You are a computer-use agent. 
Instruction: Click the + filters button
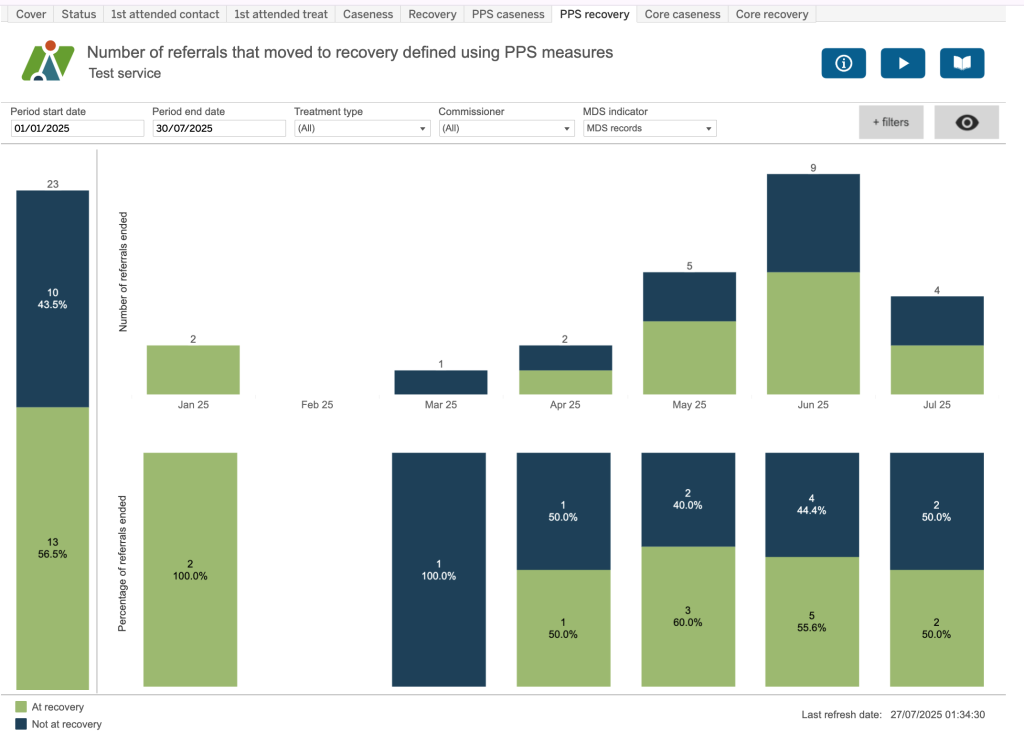pyautogui.click(x=890, y=122)
